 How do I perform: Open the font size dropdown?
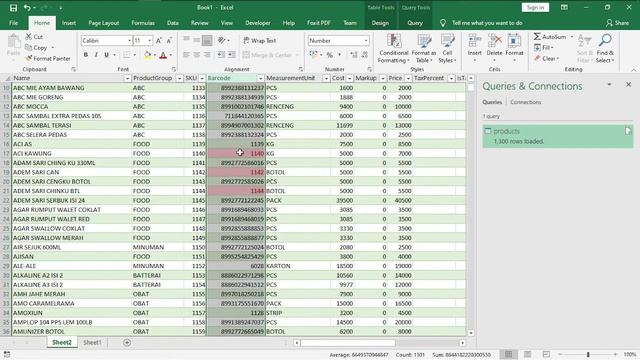[149, 40]
